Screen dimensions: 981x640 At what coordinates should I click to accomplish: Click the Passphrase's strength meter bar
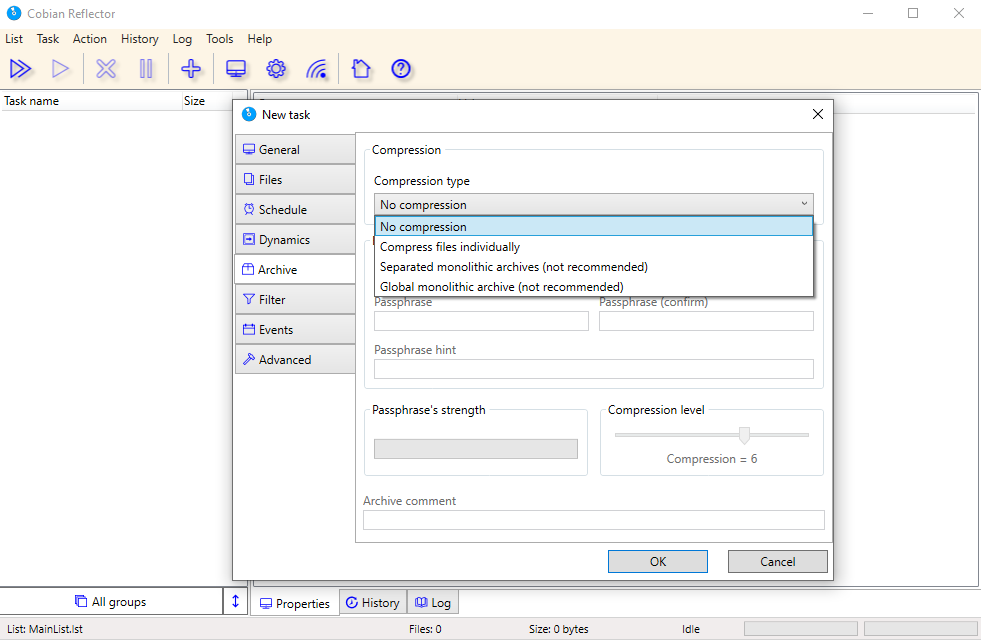tap(475, 449)
